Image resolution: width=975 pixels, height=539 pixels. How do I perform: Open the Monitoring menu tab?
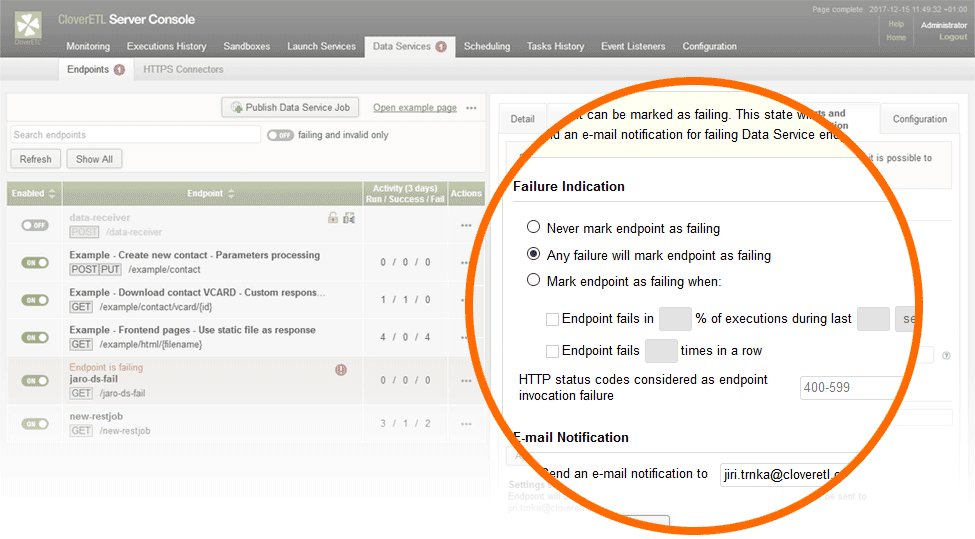[88, 47]
